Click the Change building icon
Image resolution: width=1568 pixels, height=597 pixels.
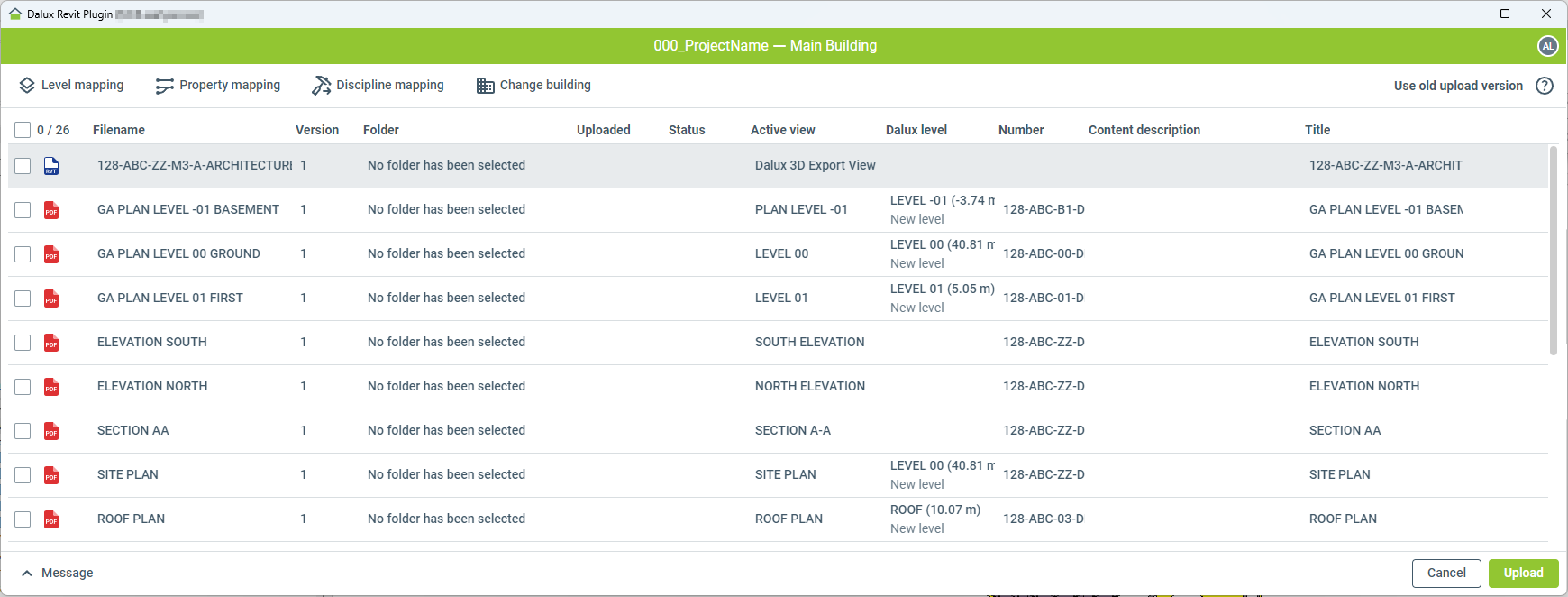[x=485, y=86]
